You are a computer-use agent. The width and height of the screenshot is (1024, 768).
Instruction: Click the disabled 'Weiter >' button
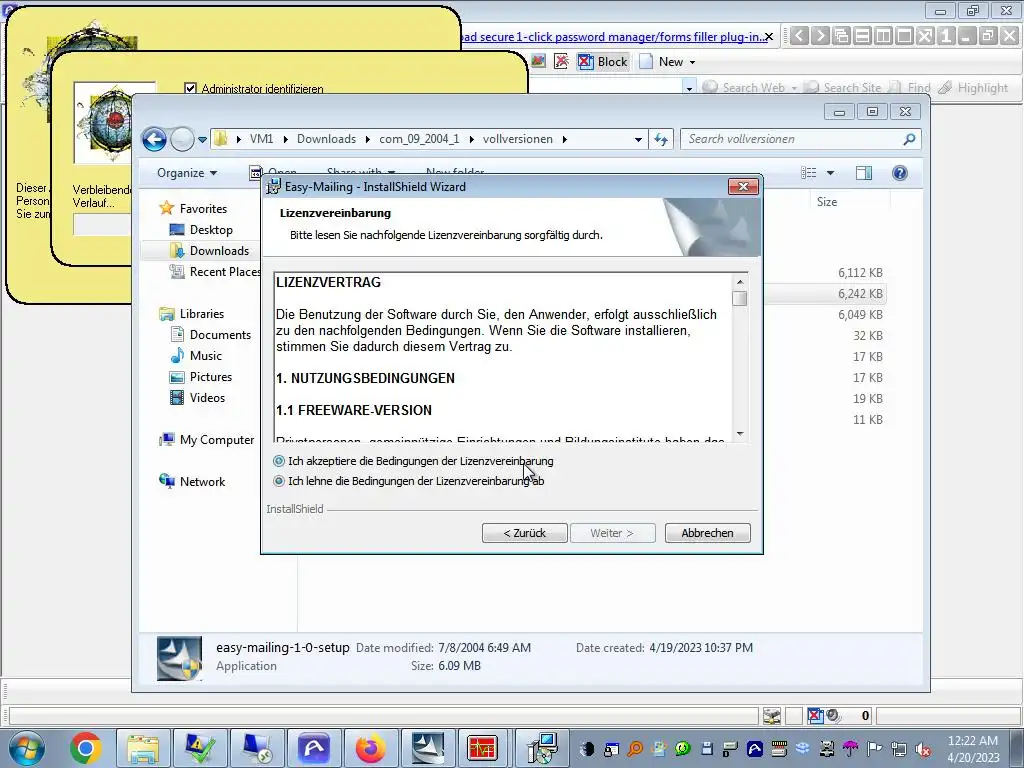612,533
